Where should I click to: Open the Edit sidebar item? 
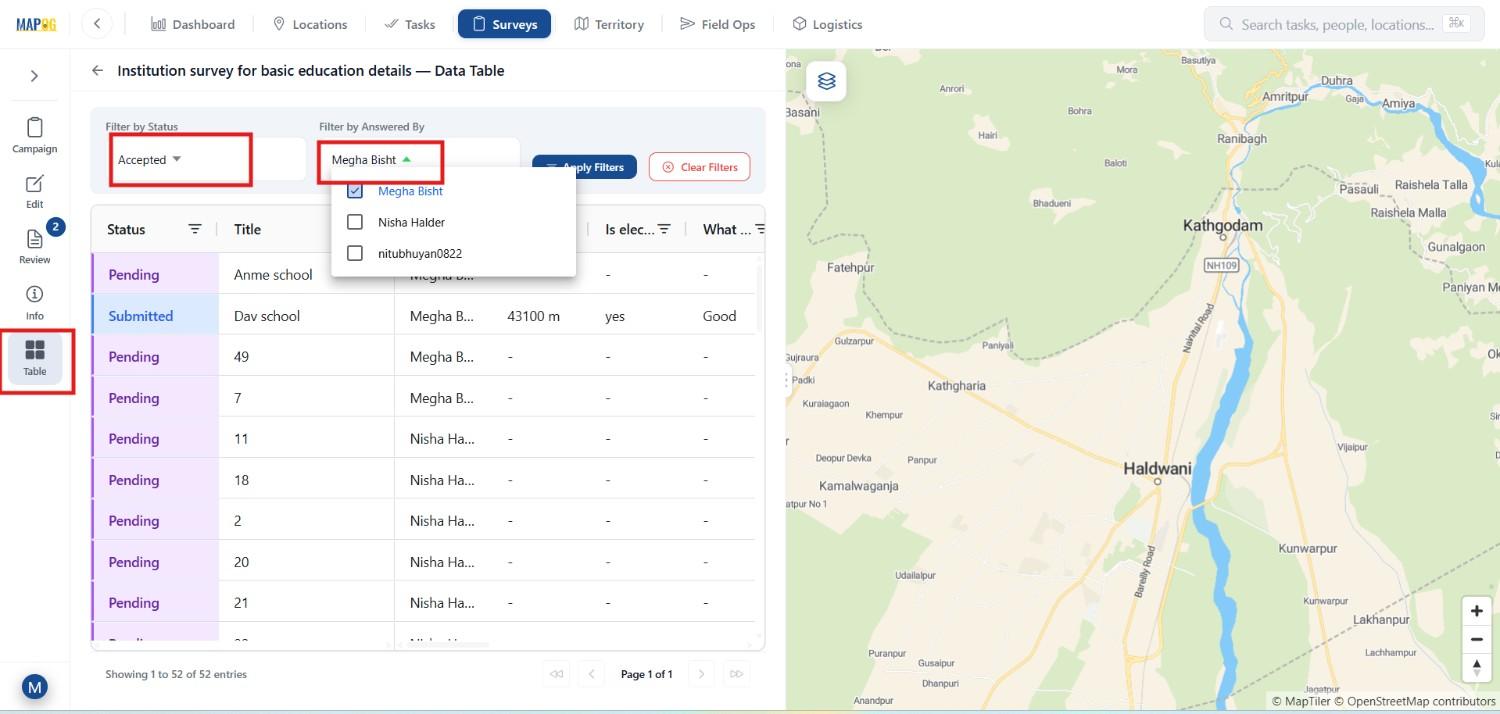[35, 191]
